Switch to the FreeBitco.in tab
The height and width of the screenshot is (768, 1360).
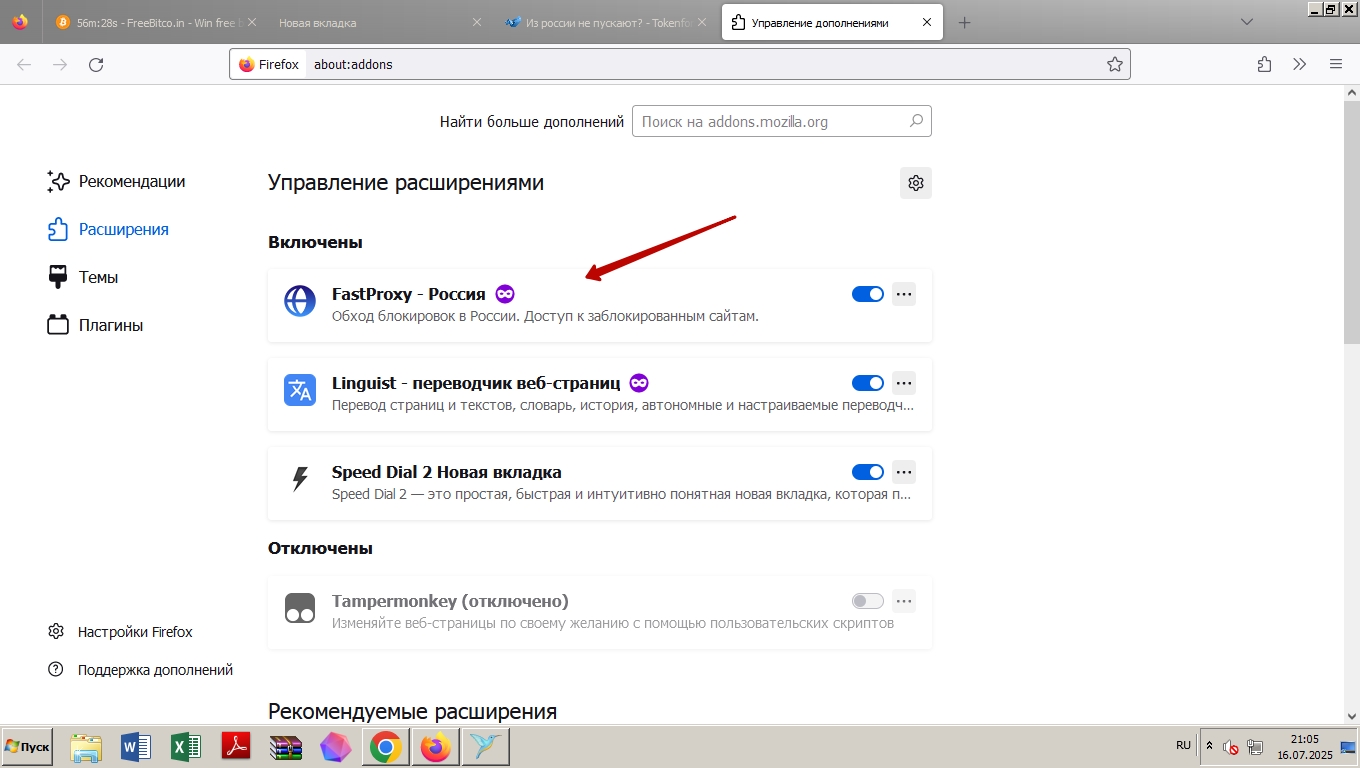pos(155,22)
